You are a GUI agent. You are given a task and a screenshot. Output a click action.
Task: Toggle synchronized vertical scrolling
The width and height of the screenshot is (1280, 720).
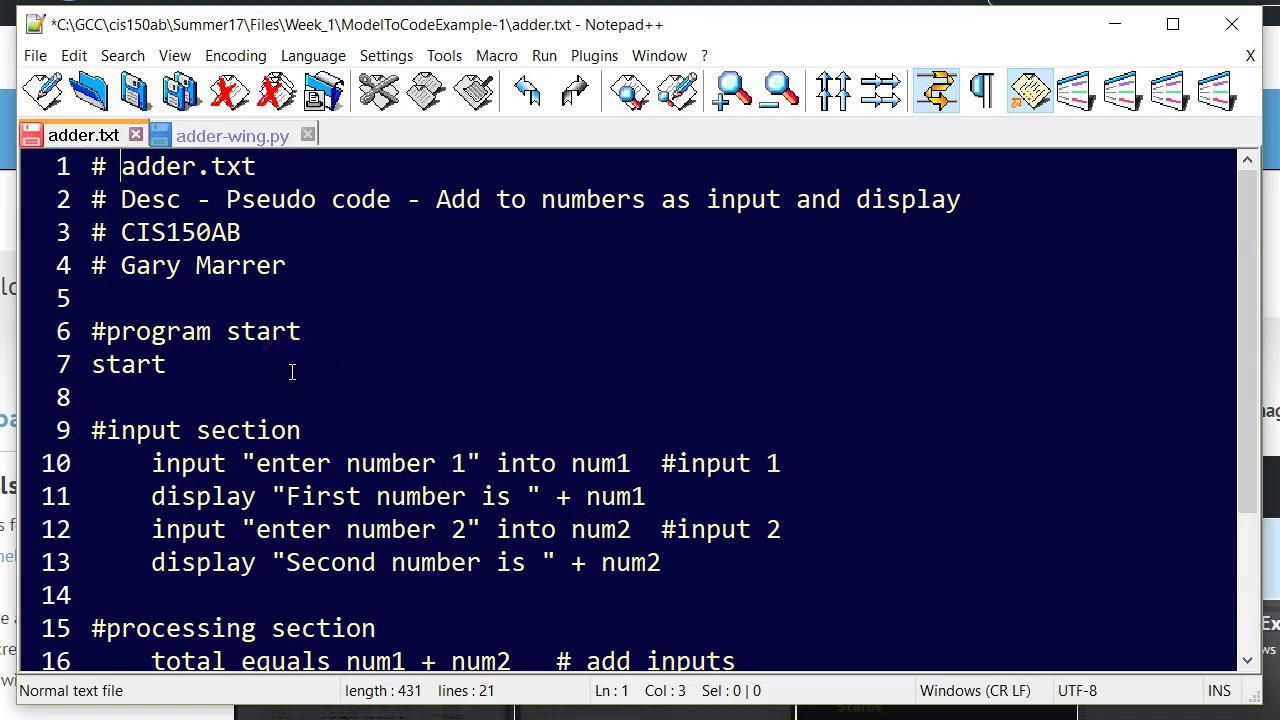click(x=833, y=92)
